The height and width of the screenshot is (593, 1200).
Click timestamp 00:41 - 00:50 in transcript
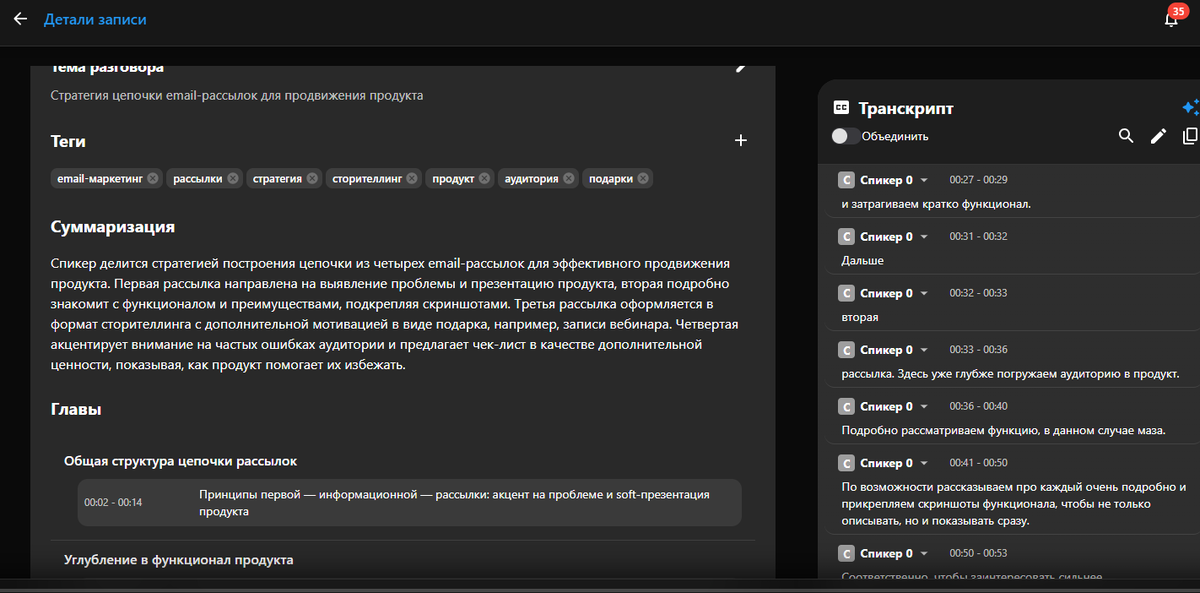(x=978, y=463)
